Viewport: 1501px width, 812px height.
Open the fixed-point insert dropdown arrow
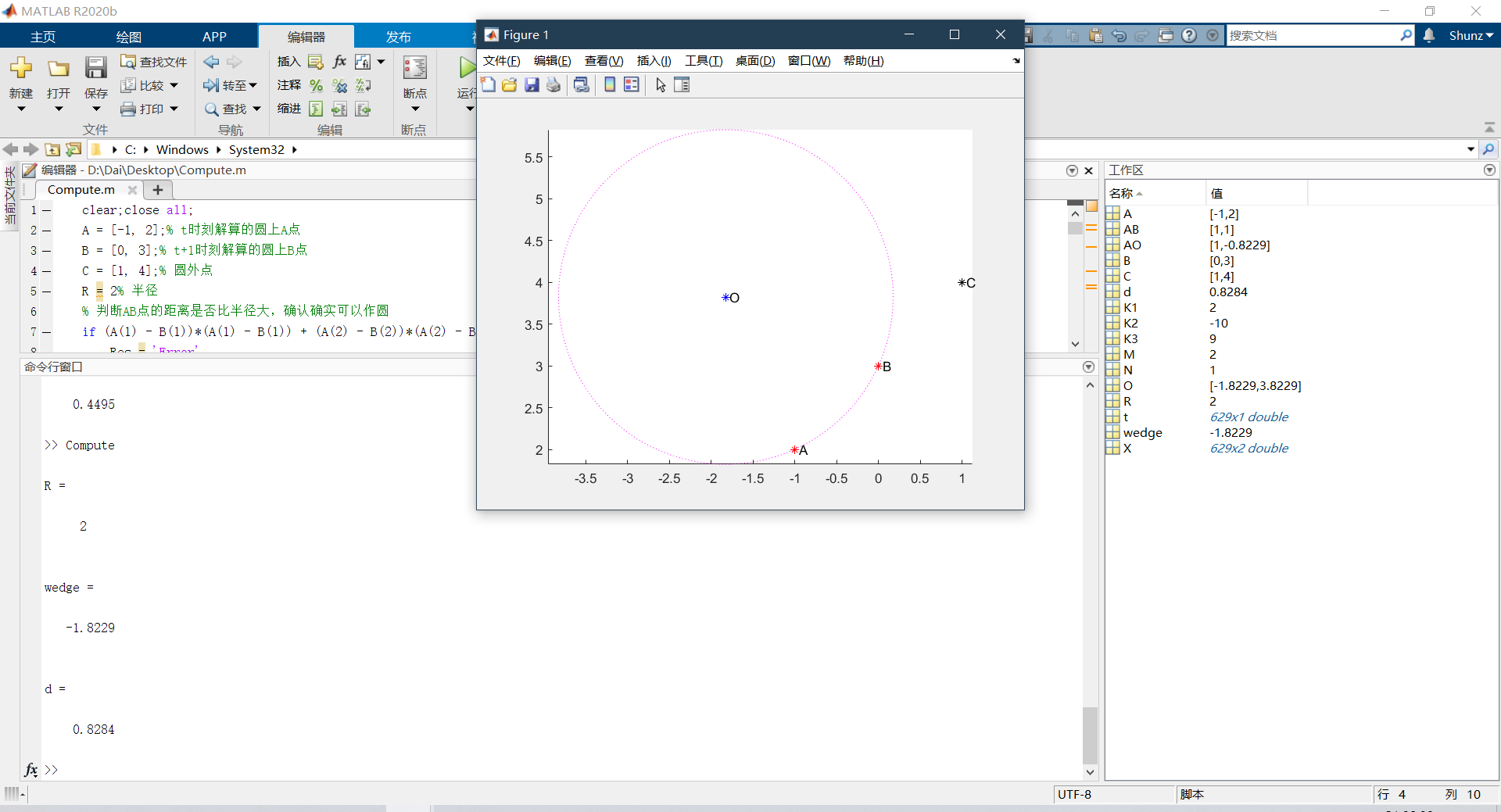(381, 62)
